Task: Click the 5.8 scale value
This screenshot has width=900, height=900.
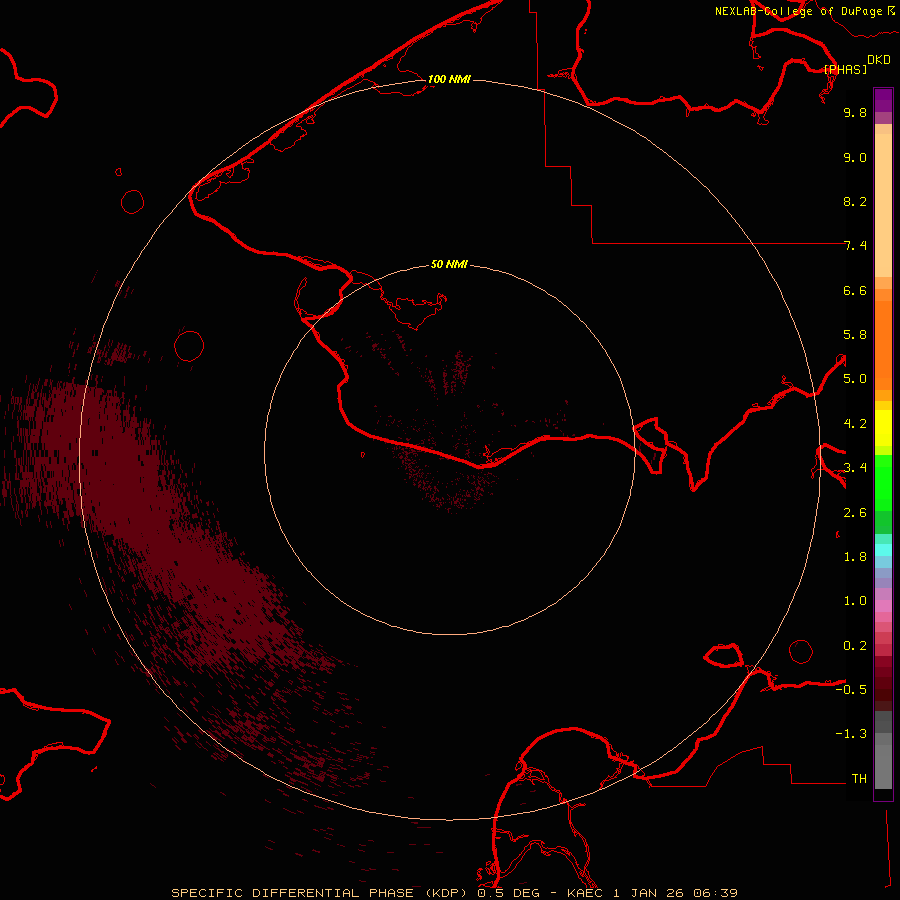Action: click(x=855, y=335)
